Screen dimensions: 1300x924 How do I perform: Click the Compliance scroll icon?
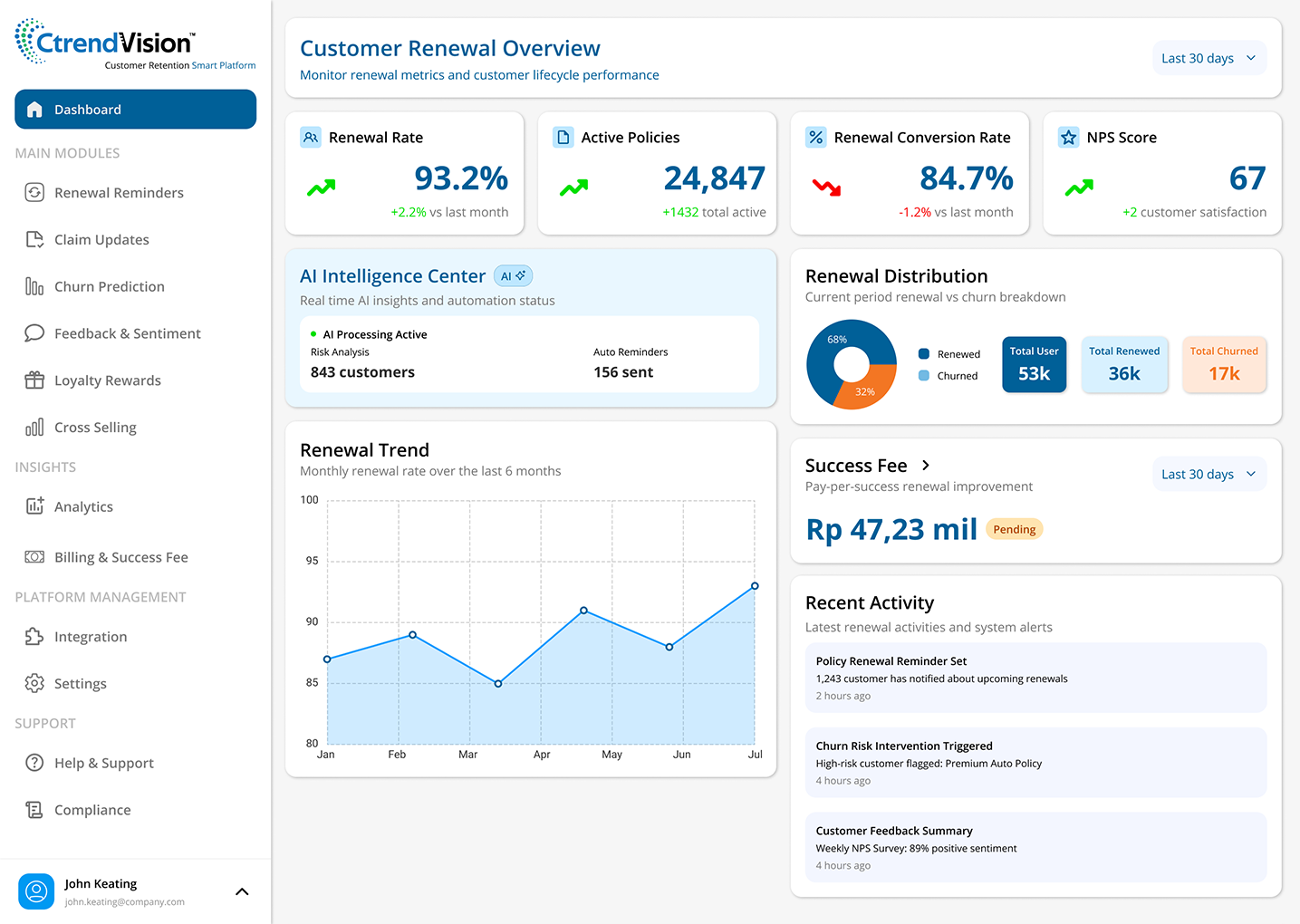coord(34,810)
